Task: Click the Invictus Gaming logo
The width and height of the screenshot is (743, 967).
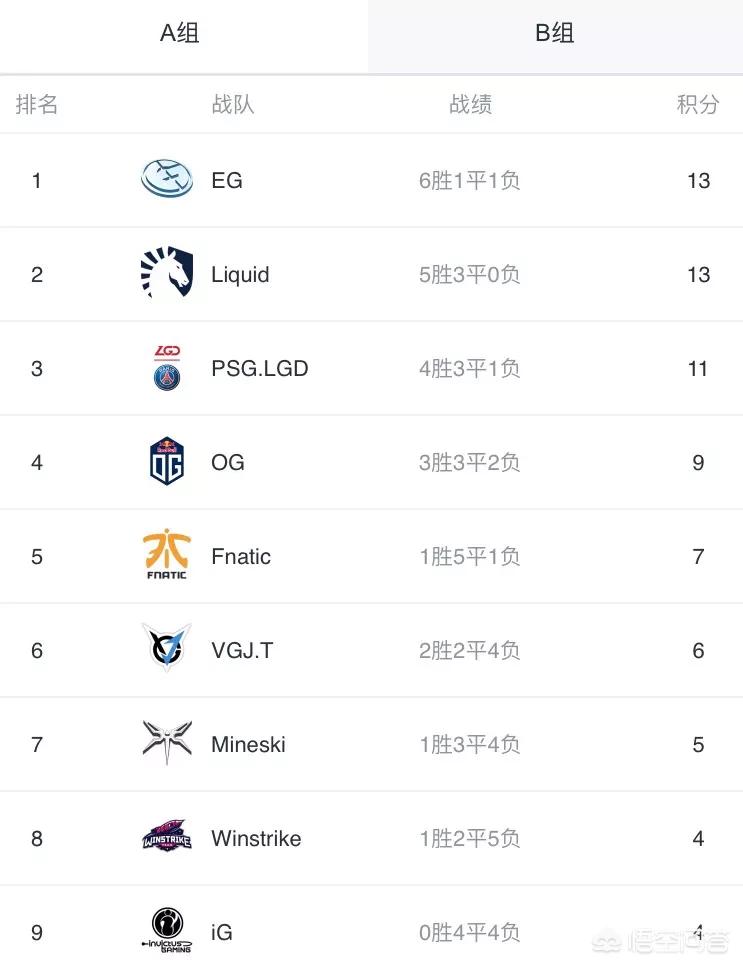Action: (x=166, y=930)
